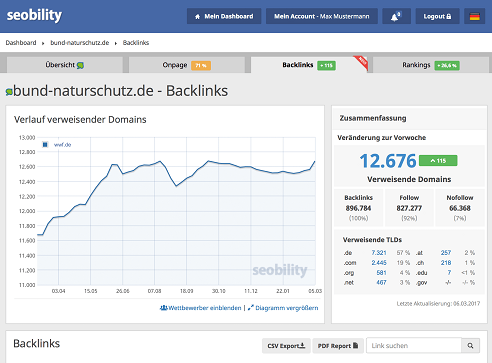Click the CSV Export button
Image resolution: width=492 pixels, height=363 pixels.
pos(286,346)
